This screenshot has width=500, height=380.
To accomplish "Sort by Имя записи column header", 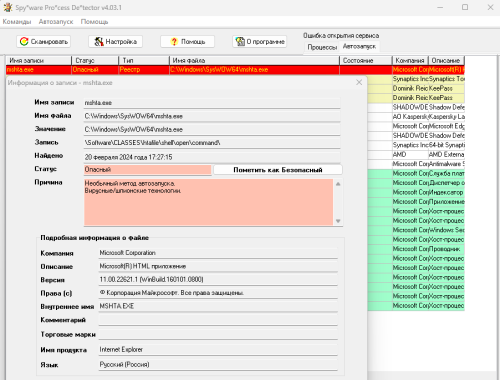I will pyautogui.click(x=39, y=60).
